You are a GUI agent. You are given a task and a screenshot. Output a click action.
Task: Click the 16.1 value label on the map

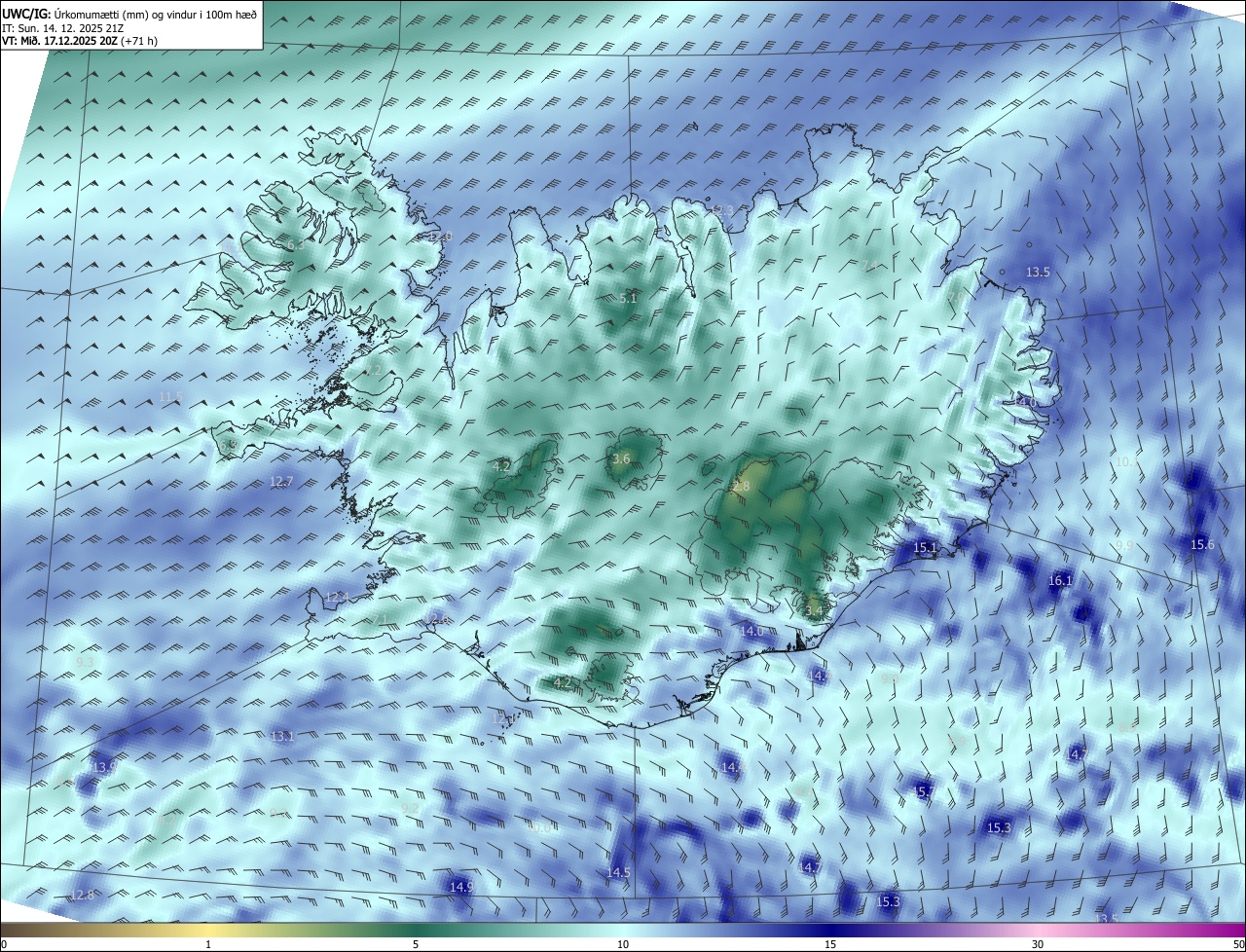click(x=1060, y=580)
